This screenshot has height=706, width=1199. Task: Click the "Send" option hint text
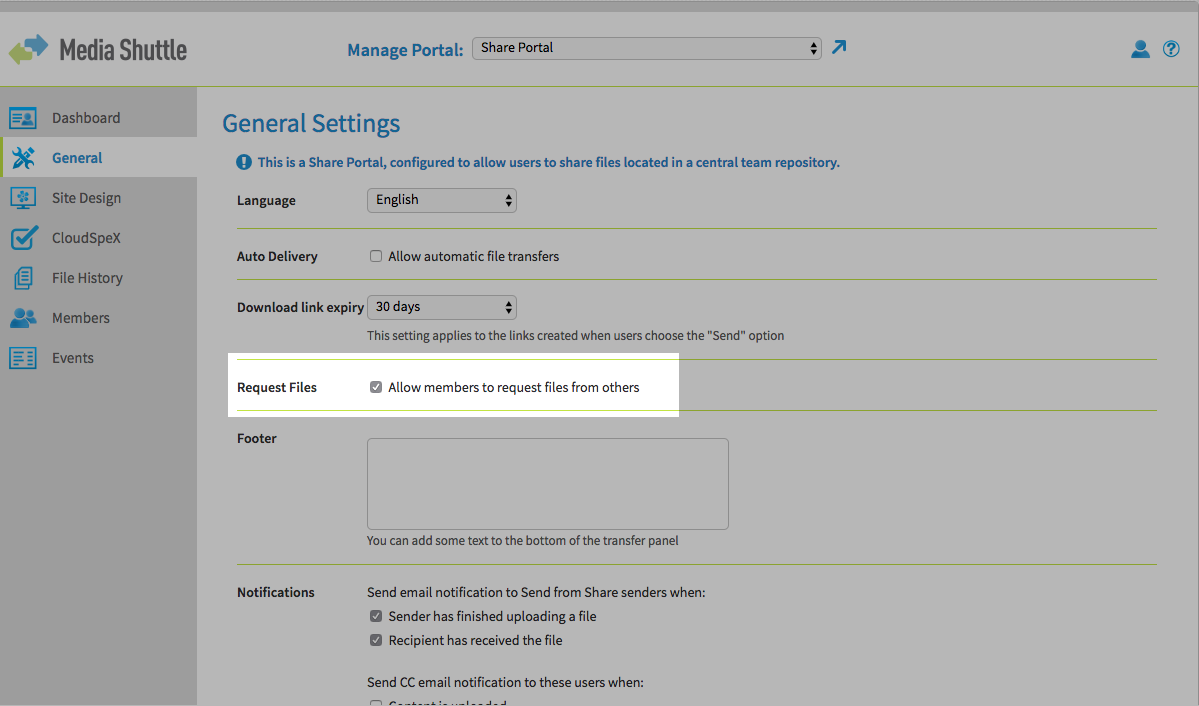click(x=575, y=335)
